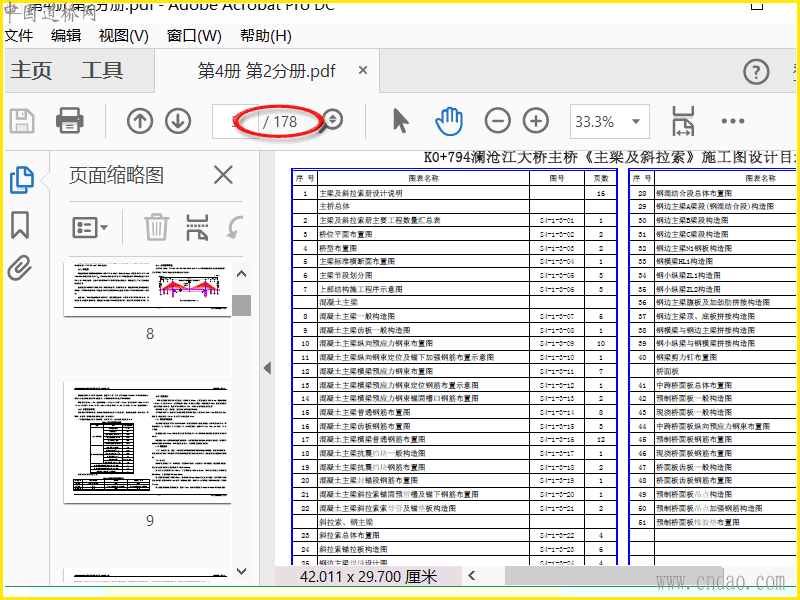The image size is (800, 600).
Task: Click the Print icon in toolbar
Action: (x=69, y=120)
